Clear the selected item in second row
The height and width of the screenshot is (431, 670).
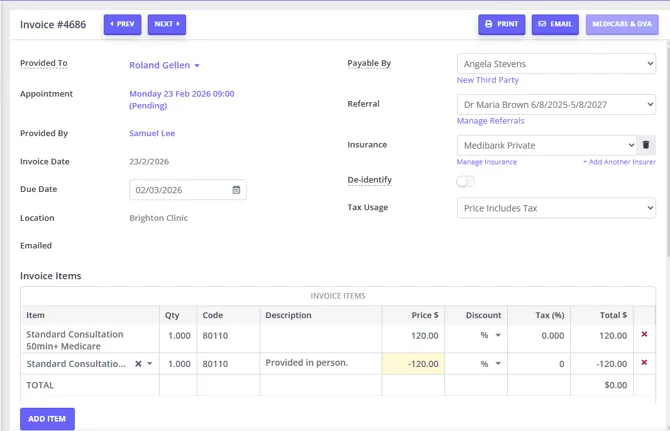[x=138, y=364]
